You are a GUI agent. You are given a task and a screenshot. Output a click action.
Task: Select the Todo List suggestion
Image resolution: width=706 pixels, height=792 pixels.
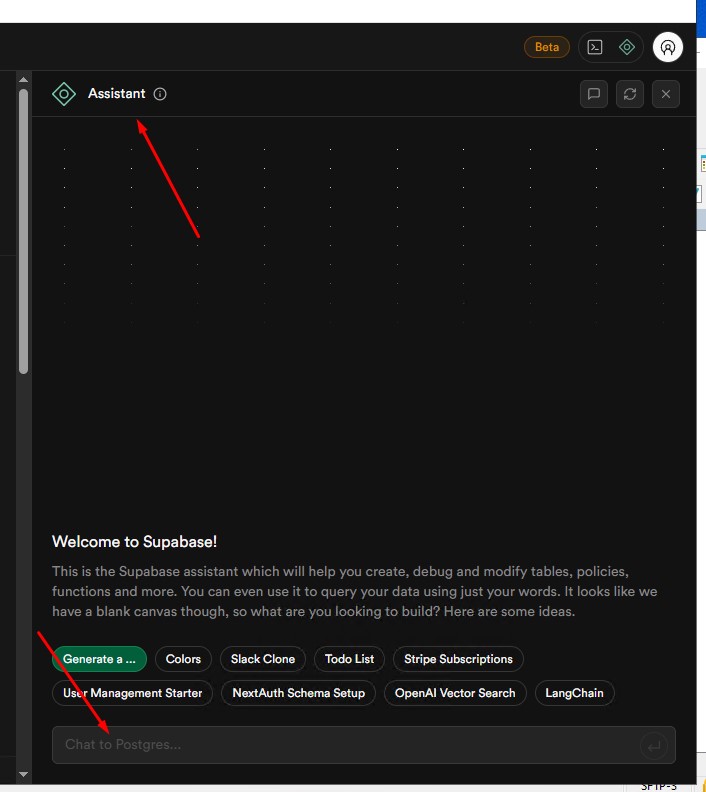pos(350,659)
